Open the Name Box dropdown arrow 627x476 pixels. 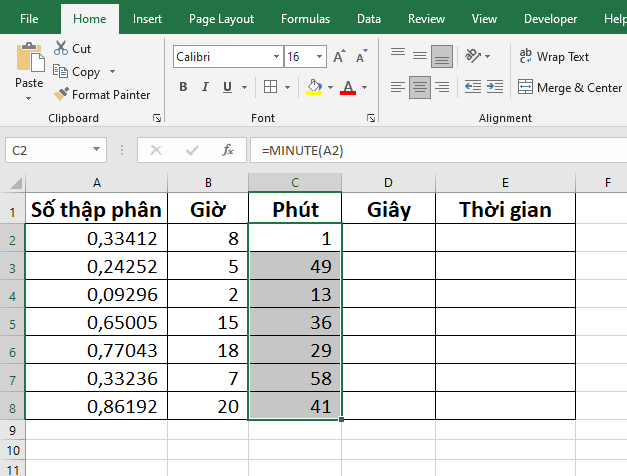click(x=97, y=150)
